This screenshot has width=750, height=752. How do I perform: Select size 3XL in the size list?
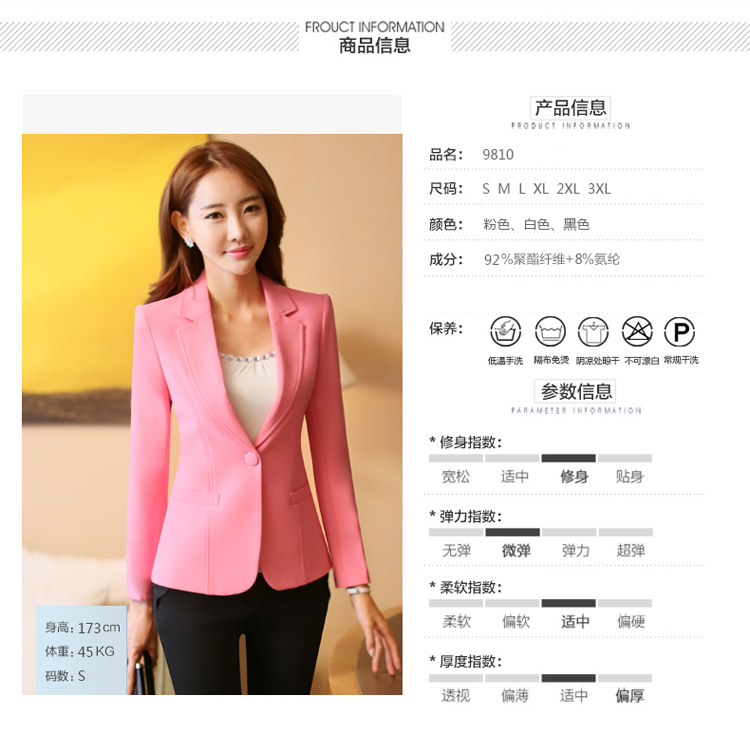(x=599, y=189)
